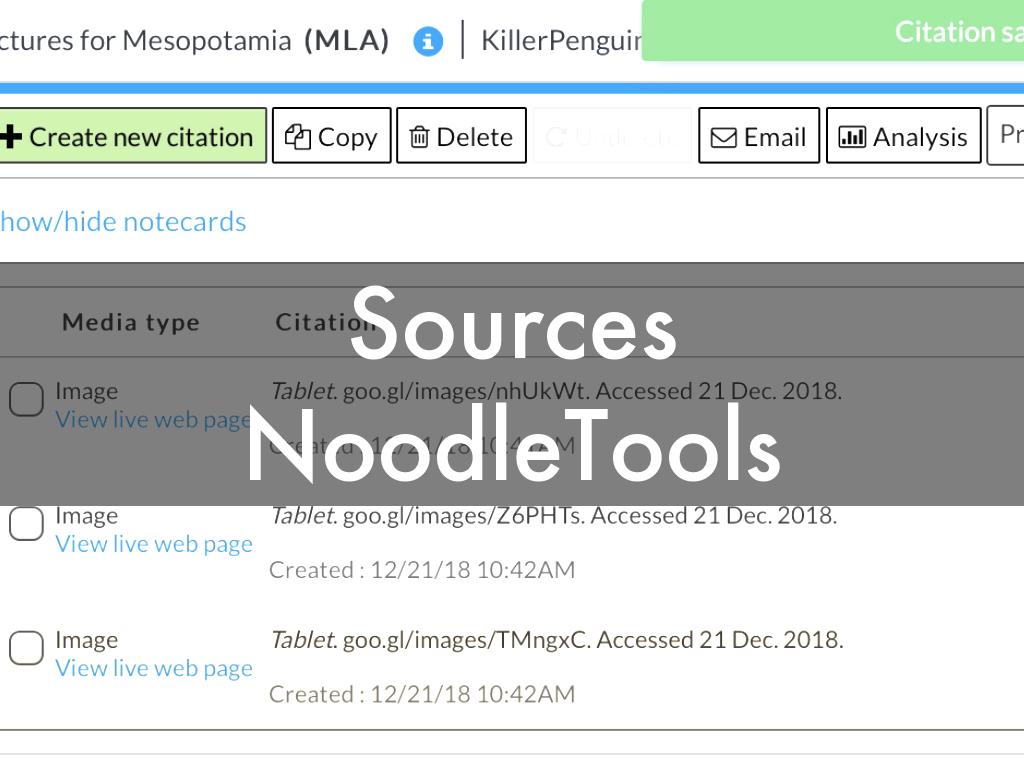This screenshot has width=1024, height=768.
Task: Click the Tablet goo.gl/images/TMngxC citation text
Action: [556, 640]
